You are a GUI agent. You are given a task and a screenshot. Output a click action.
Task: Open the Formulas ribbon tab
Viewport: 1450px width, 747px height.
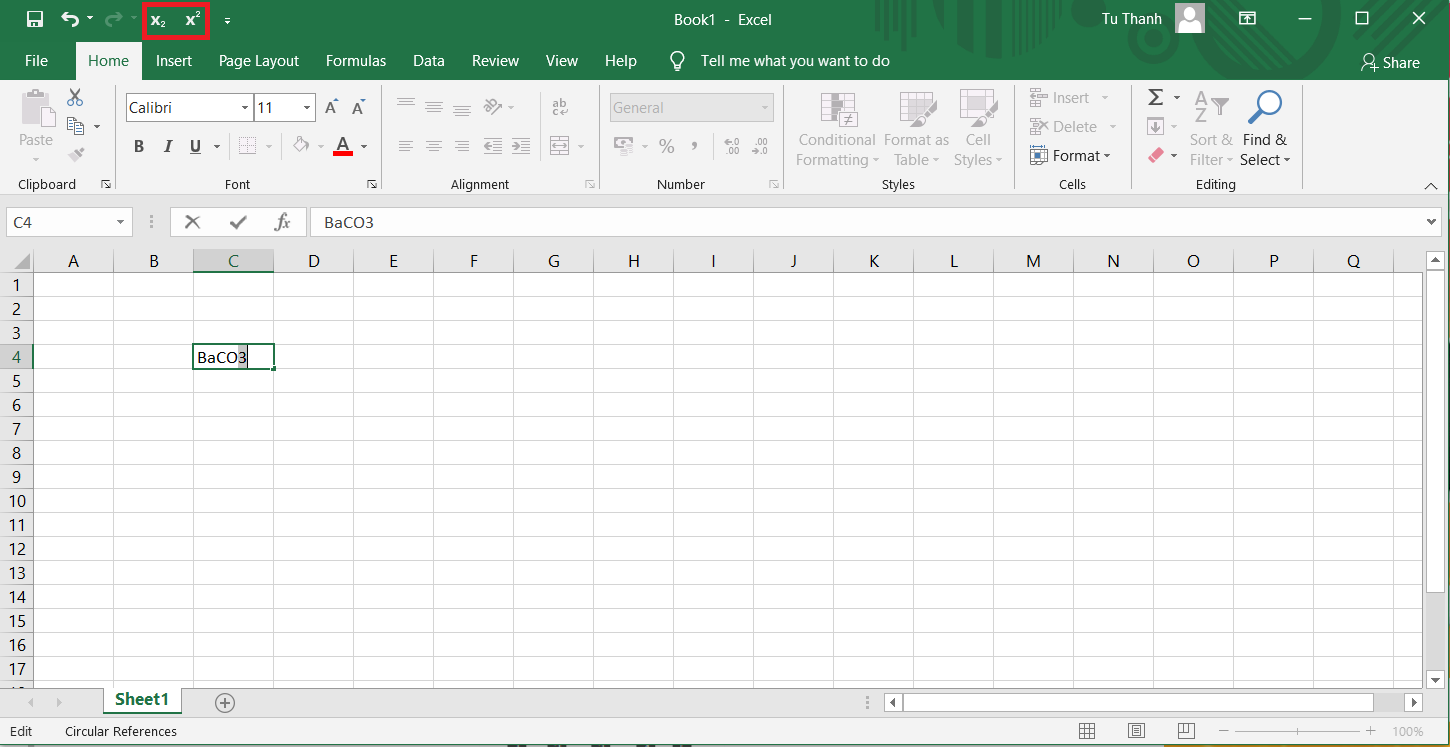point(355,61)
